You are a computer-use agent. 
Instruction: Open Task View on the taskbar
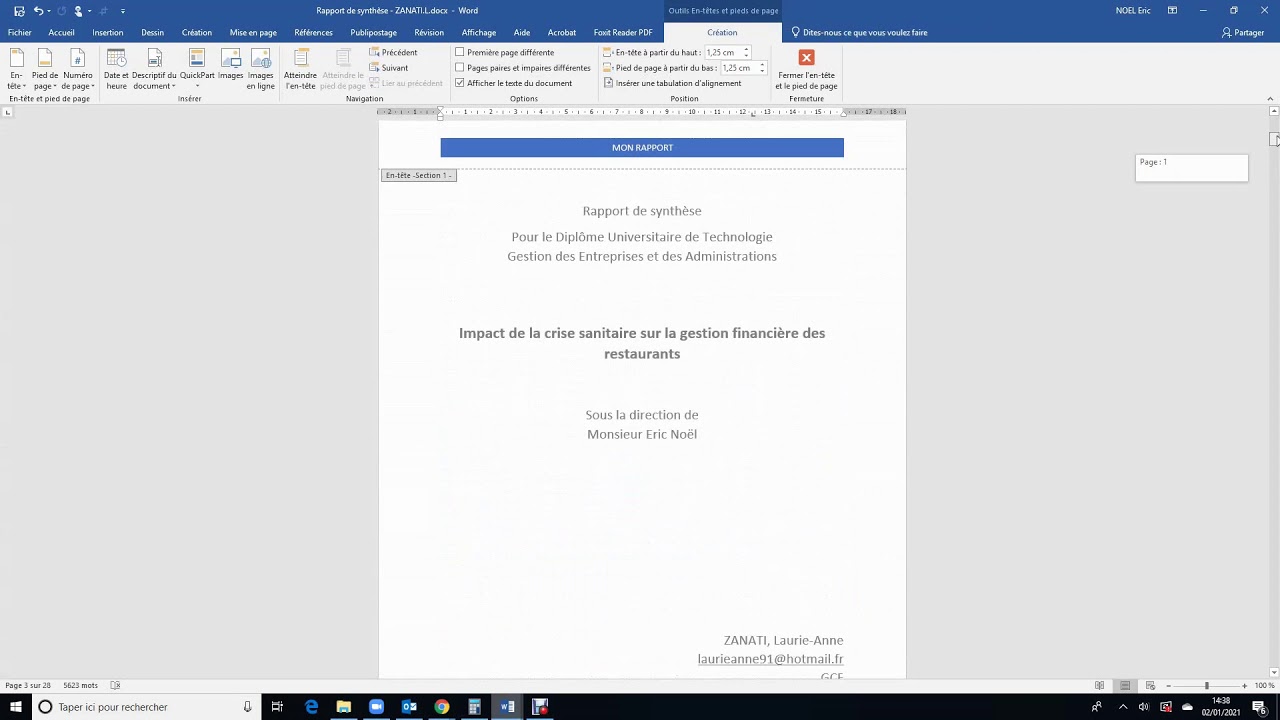[x=278, y=707]
